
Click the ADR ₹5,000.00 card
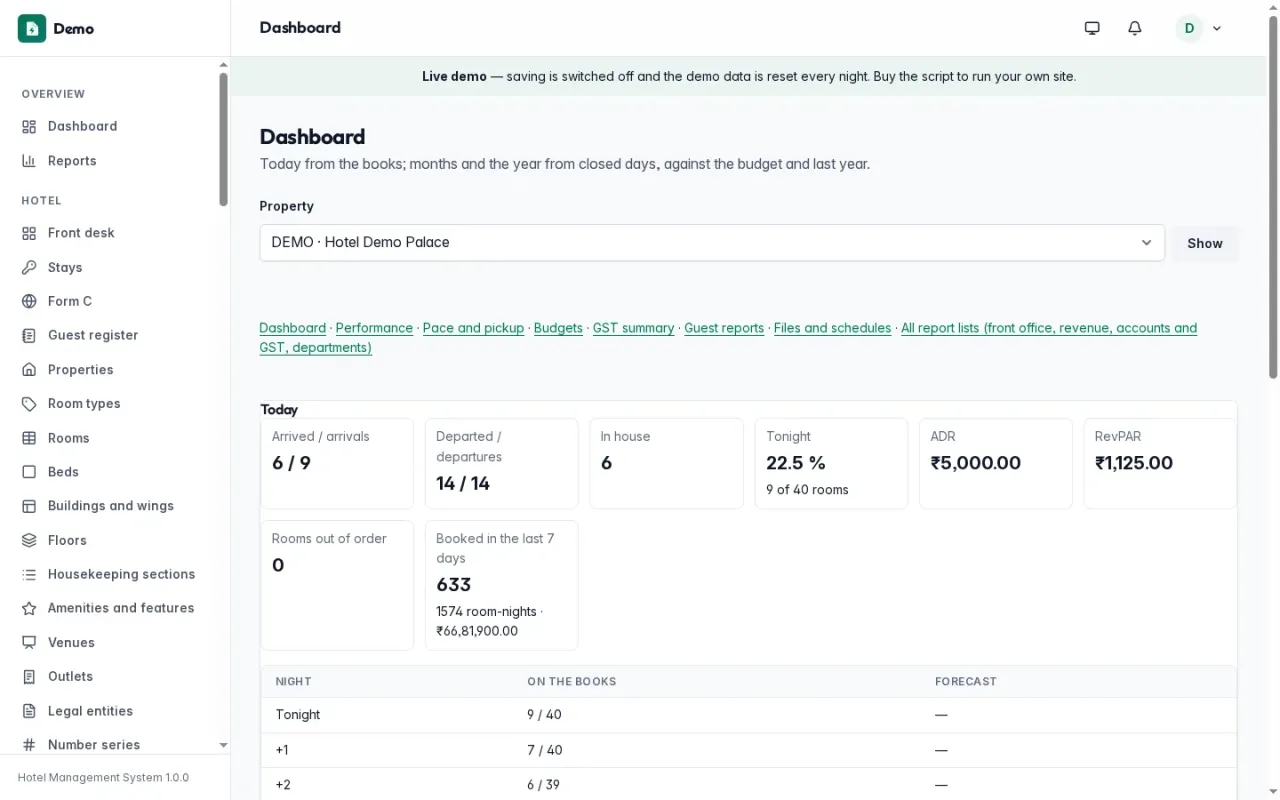pyautogui.click(x=995, y=464)
